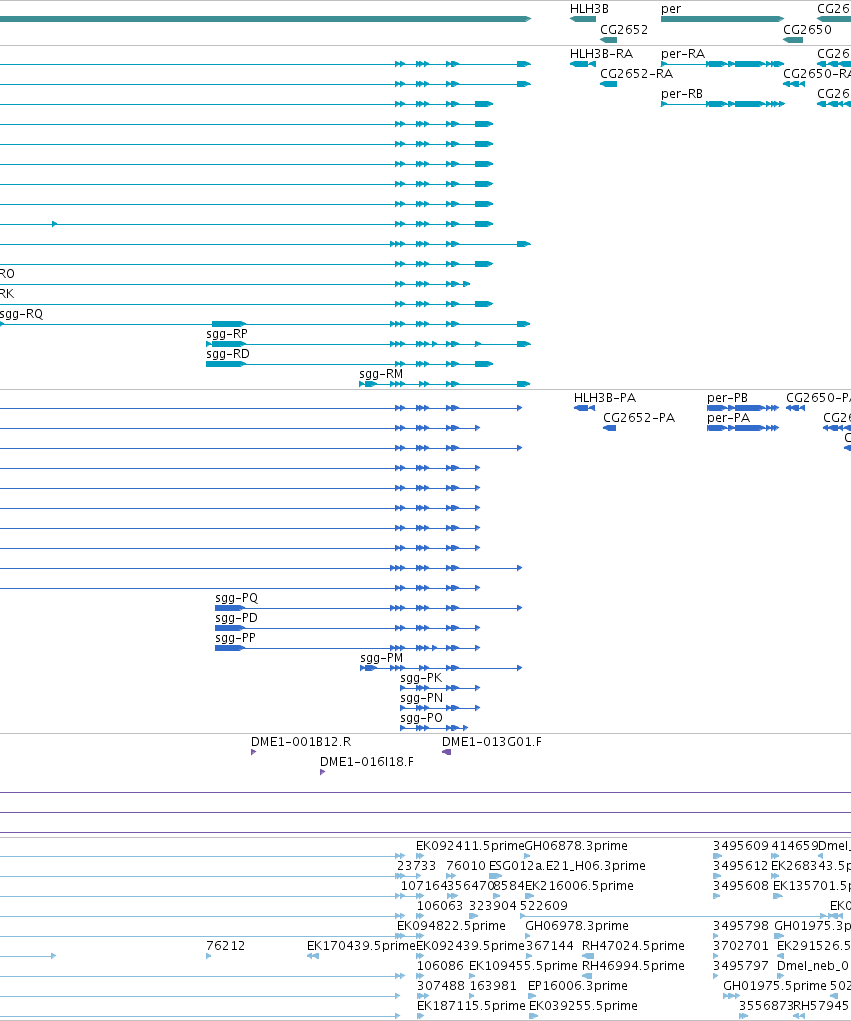Click purple arrow under DME1-016I18.F
This screenshot has width=851, height=1021.
(322, 772)
